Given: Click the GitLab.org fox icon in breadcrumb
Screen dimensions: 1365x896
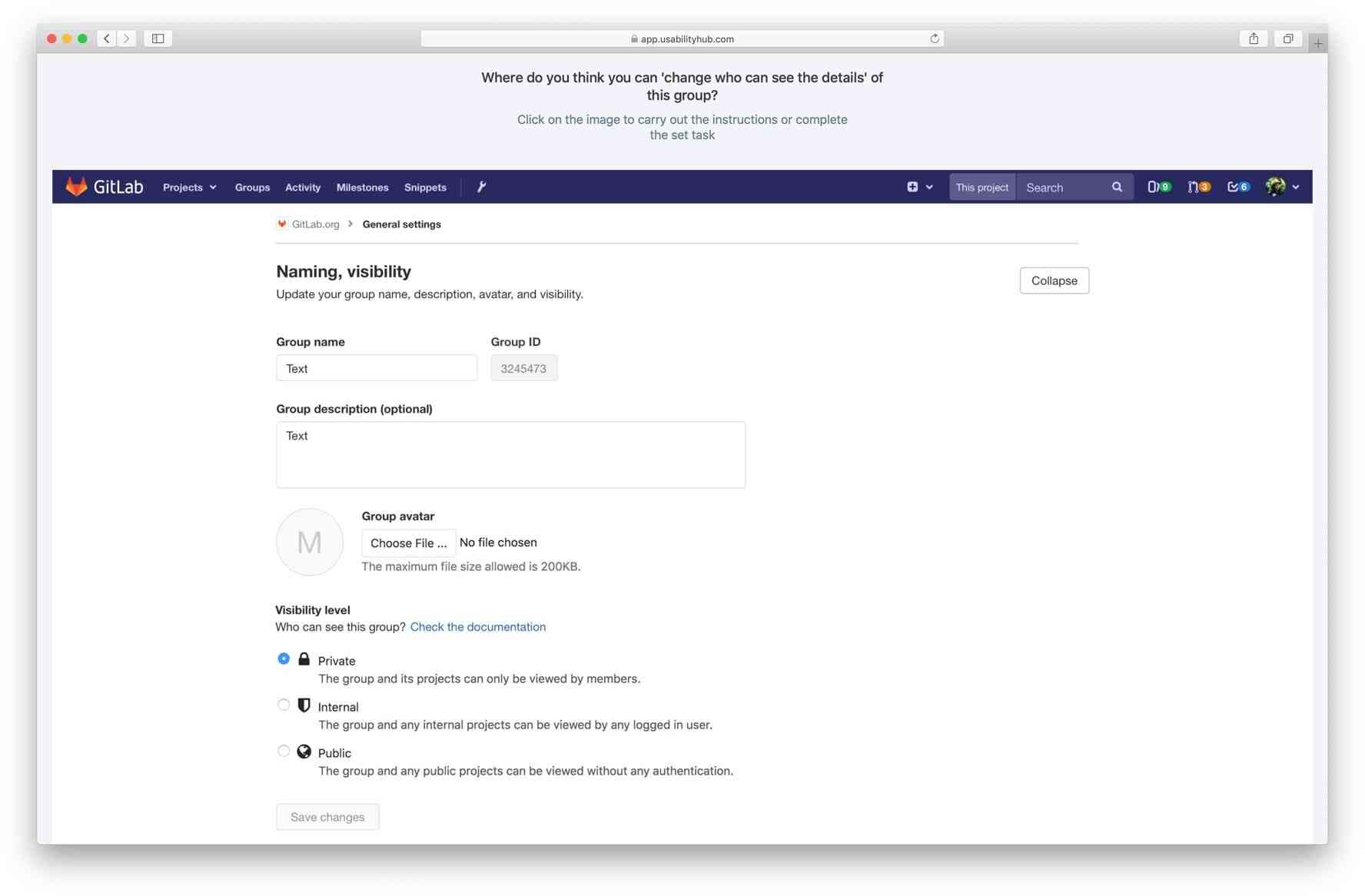Looking at the screenshot, I should tap(281, 224).
